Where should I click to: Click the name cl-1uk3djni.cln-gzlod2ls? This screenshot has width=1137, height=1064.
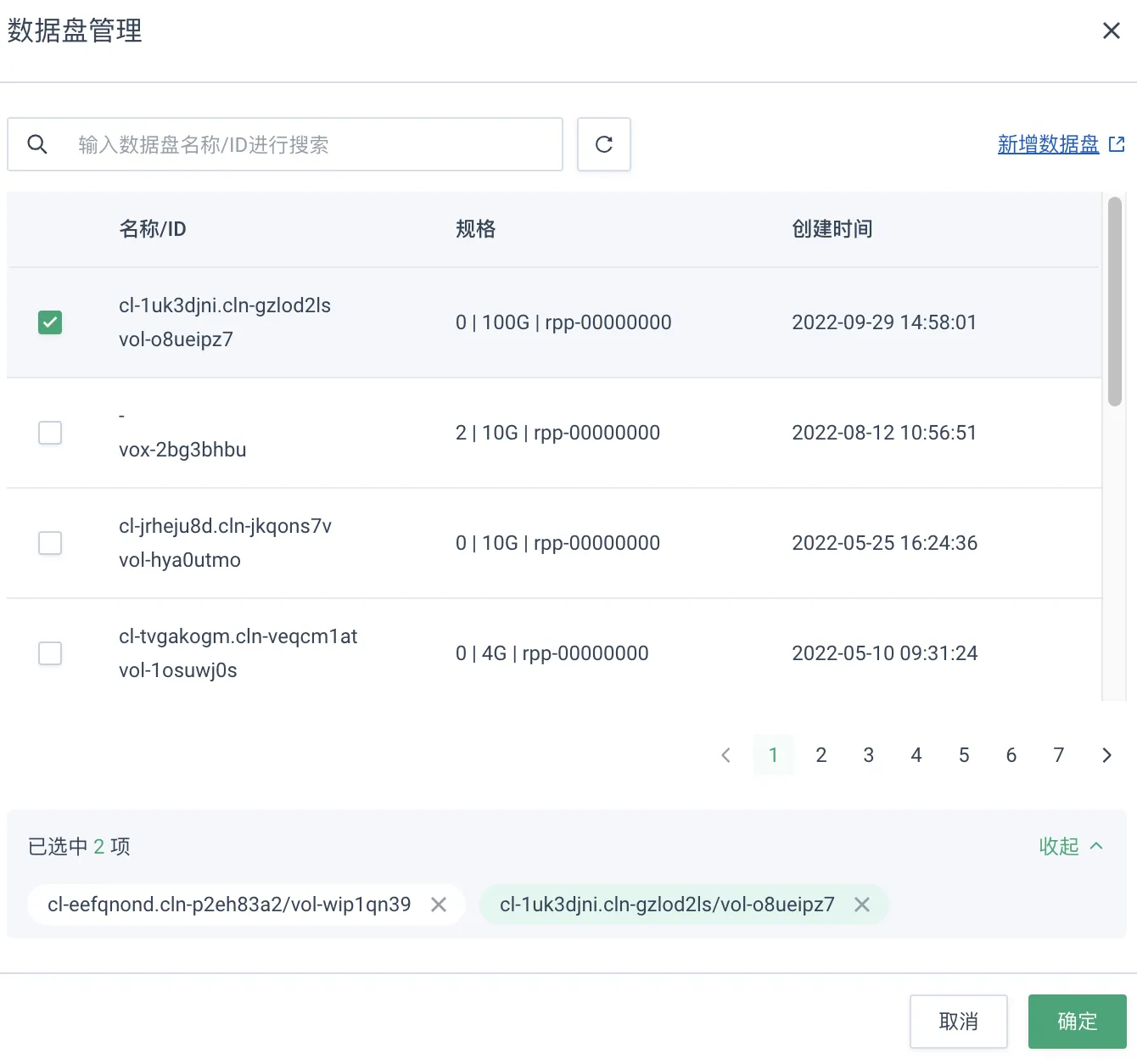[225, 305]
